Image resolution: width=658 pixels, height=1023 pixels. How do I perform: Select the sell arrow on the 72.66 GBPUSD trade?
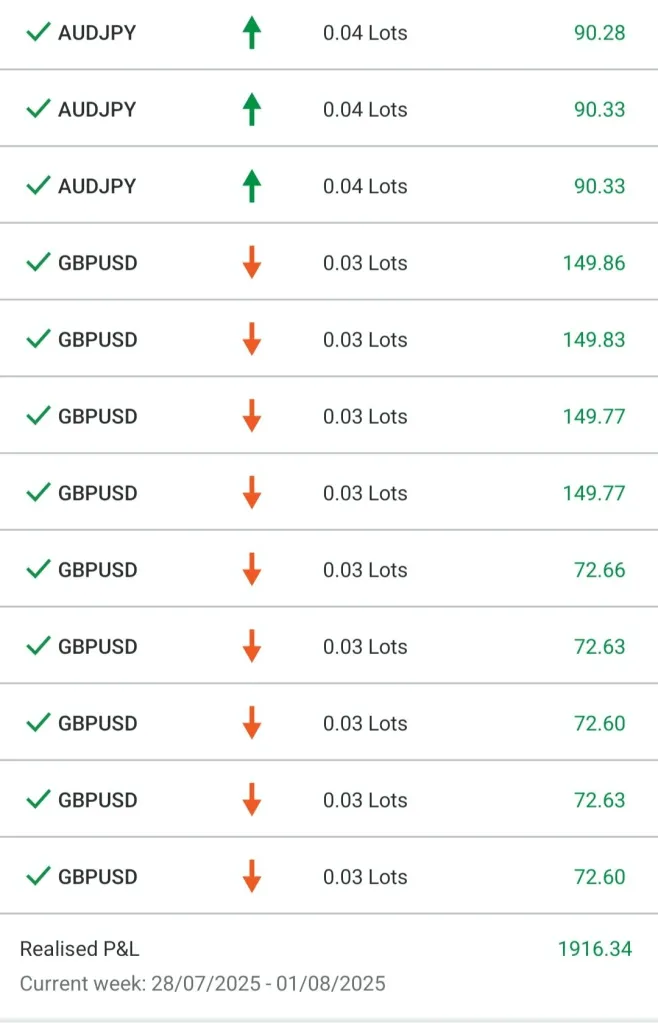pyautogui.click(x=252, y=570)
